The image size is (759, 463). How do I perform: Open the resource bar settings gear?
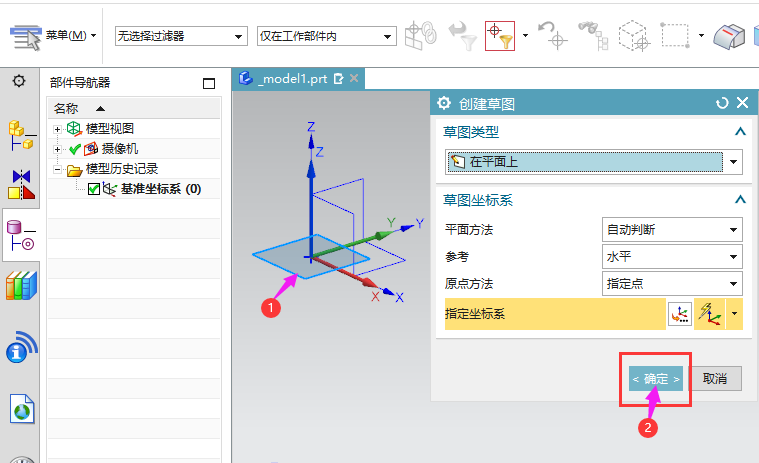click(19, 81)
